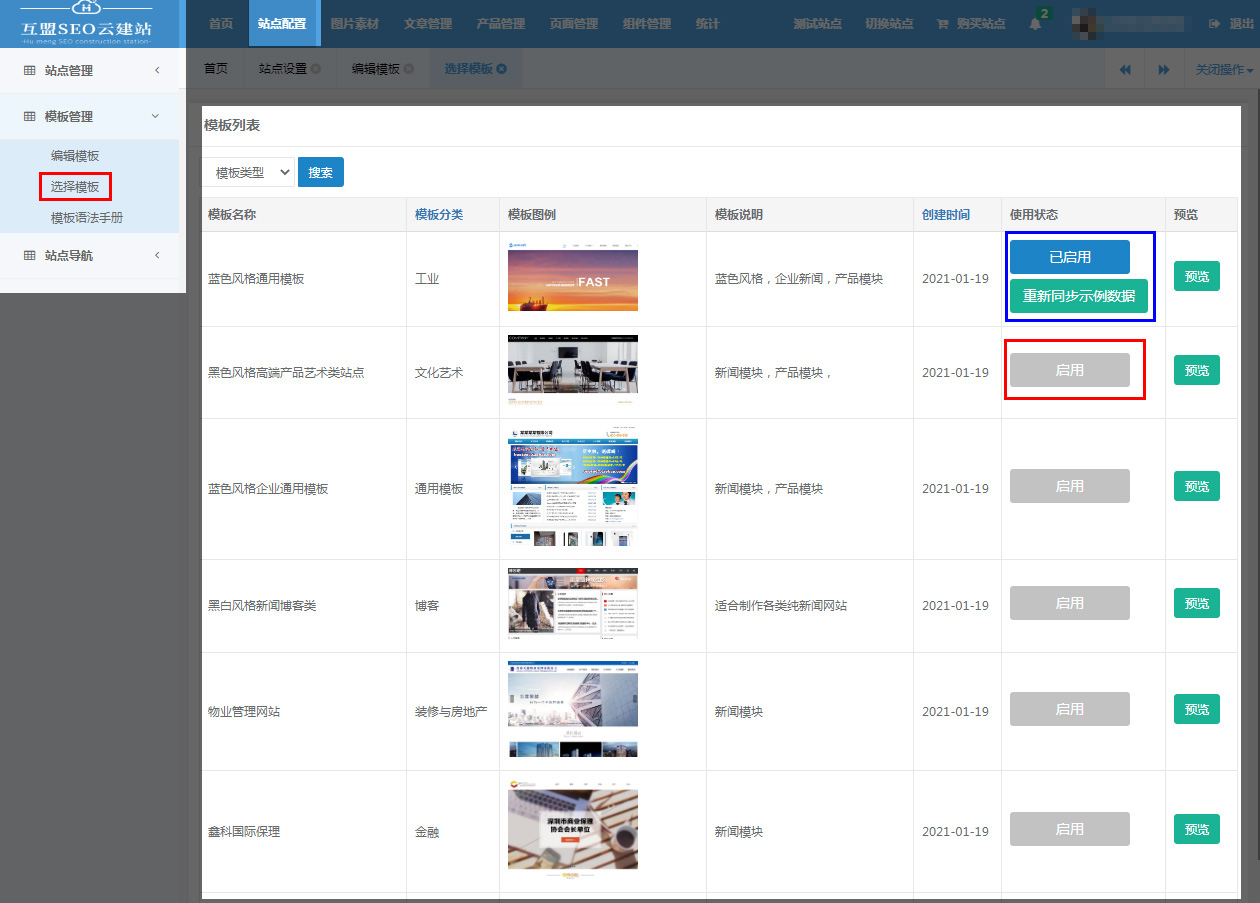Image resolution: width=1260 pixels, height=903 pixels.
Task: Click the 退出 logout icon
Action: (1214, 24)
